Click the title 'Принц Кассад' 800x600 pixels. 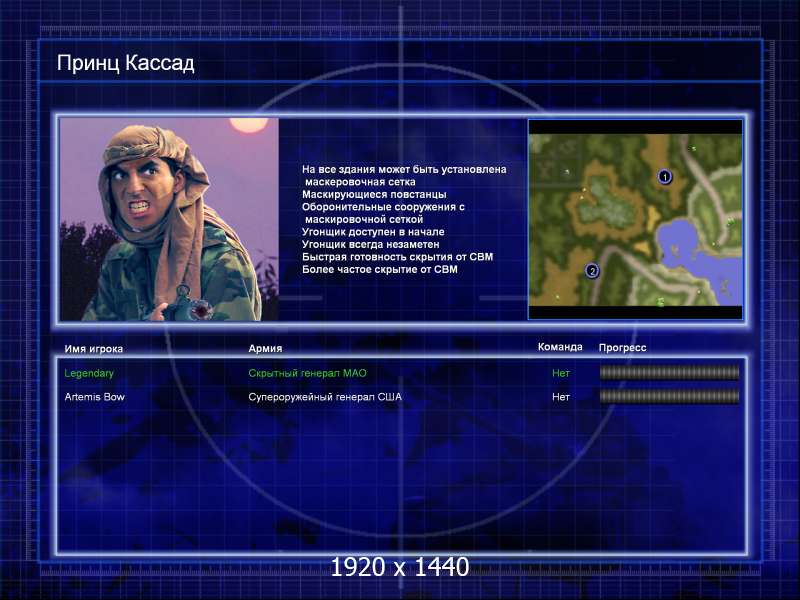click(126, 63)
